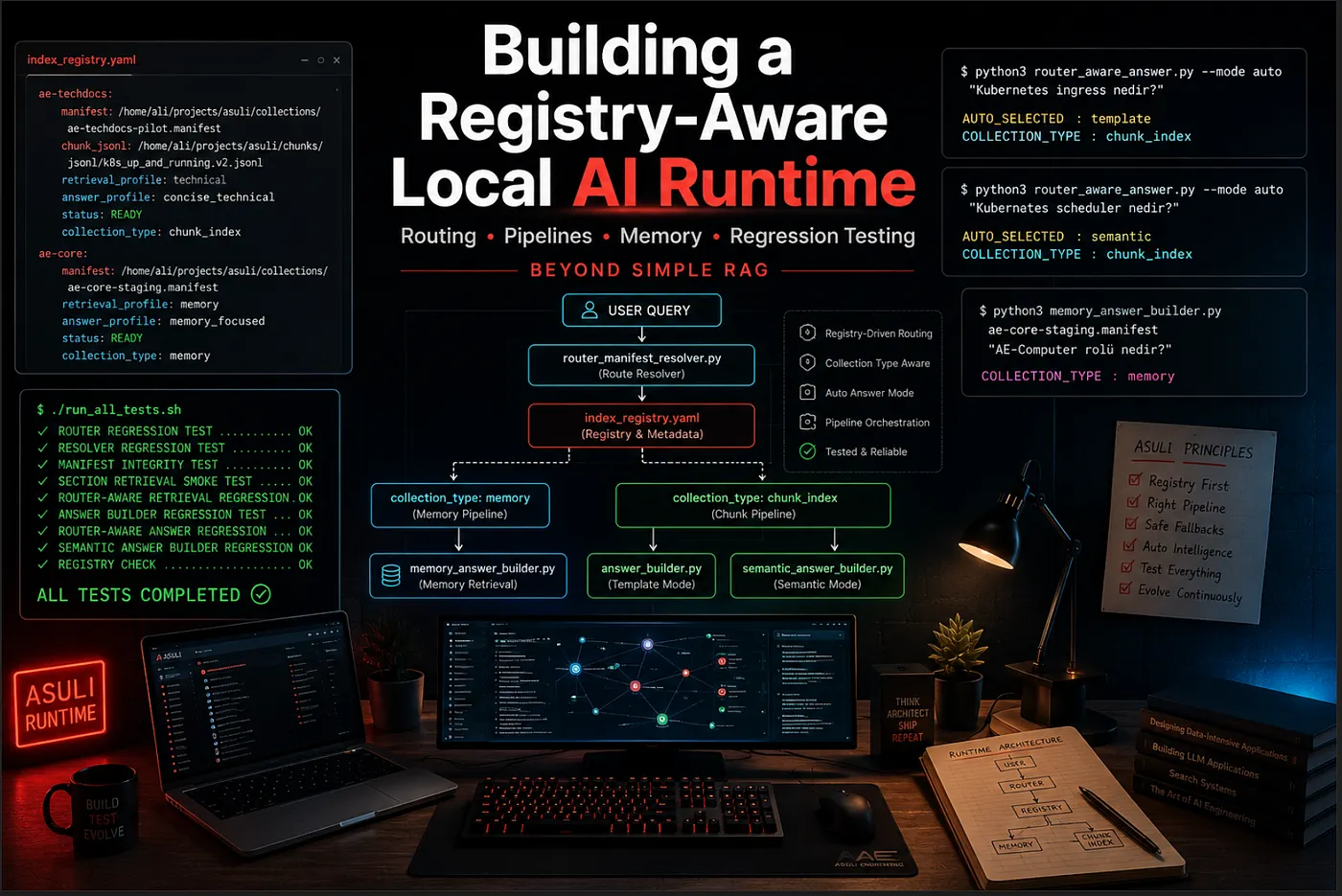
Task: Tick the Evolve Continuously checkbox
Action: point(1125,587)
